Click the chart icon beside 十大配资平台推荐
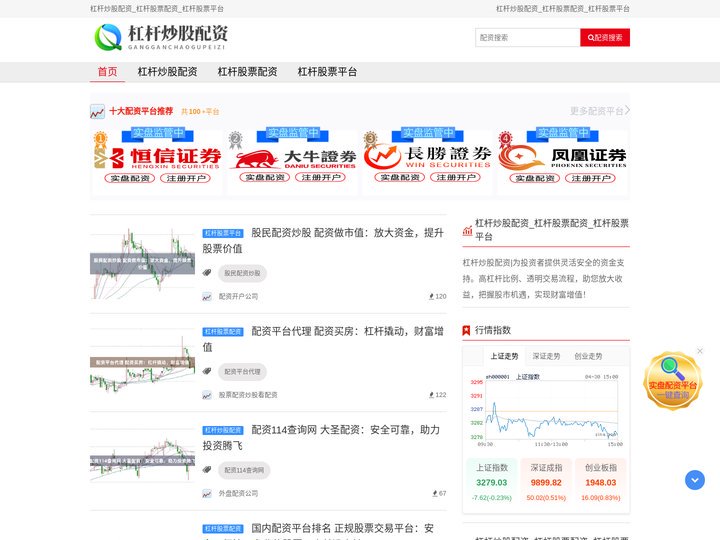The image size is (720, 540). [97, 112]
